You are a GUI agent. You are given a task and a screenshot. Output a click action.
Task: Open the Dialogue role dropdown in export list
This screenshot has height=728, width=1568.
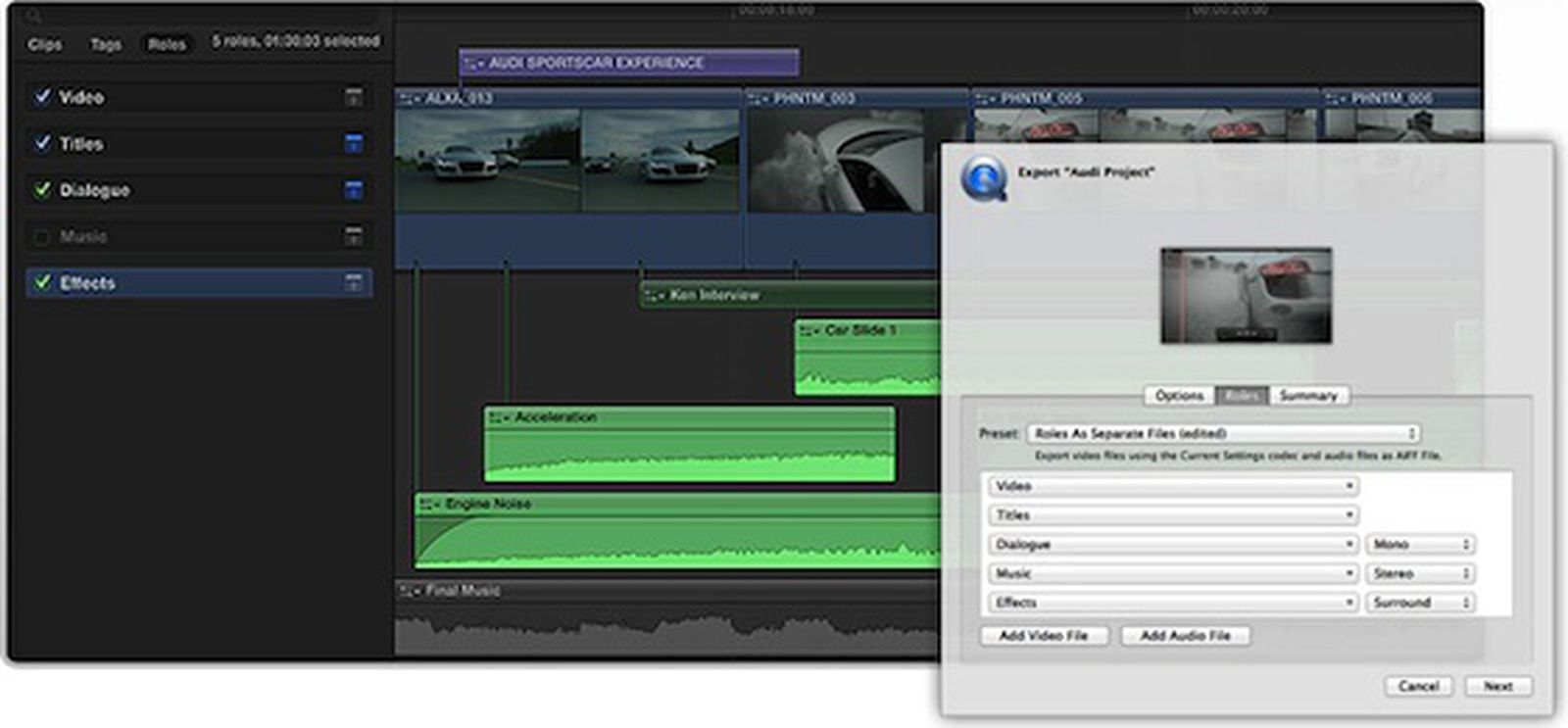pos(1172,544)
